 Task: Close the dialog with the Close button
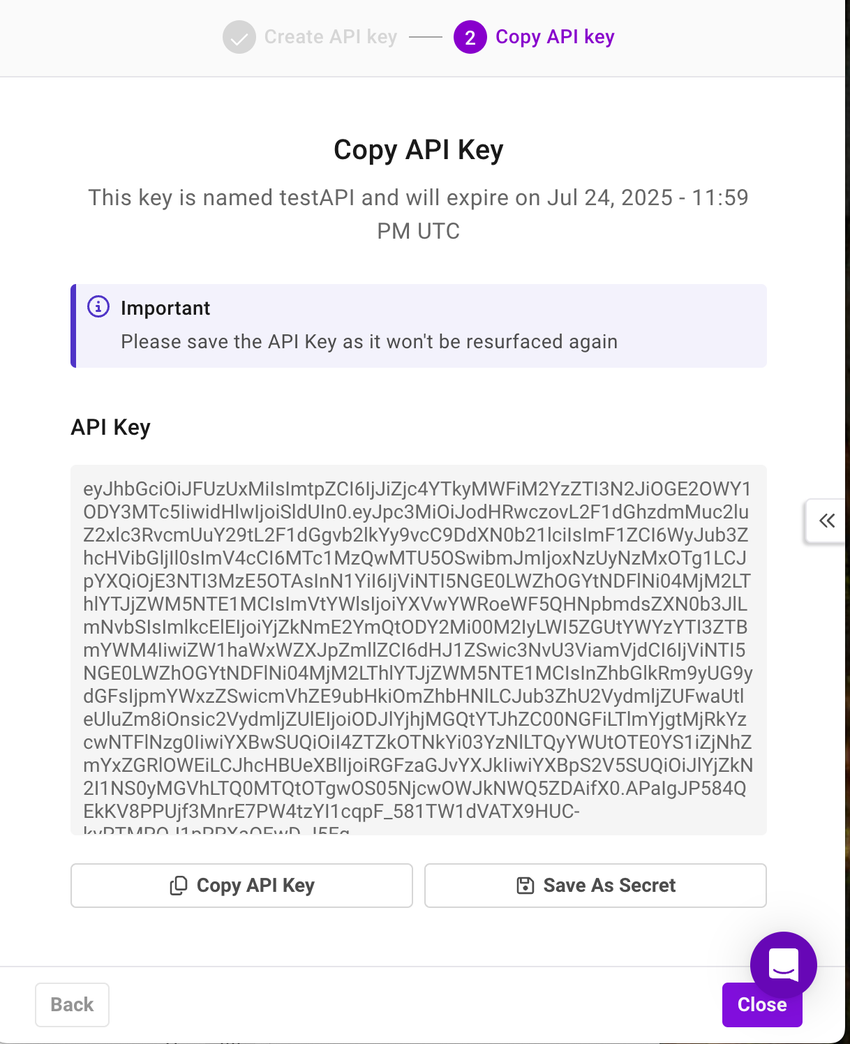pyautogui.click(x=761, y=1004)
